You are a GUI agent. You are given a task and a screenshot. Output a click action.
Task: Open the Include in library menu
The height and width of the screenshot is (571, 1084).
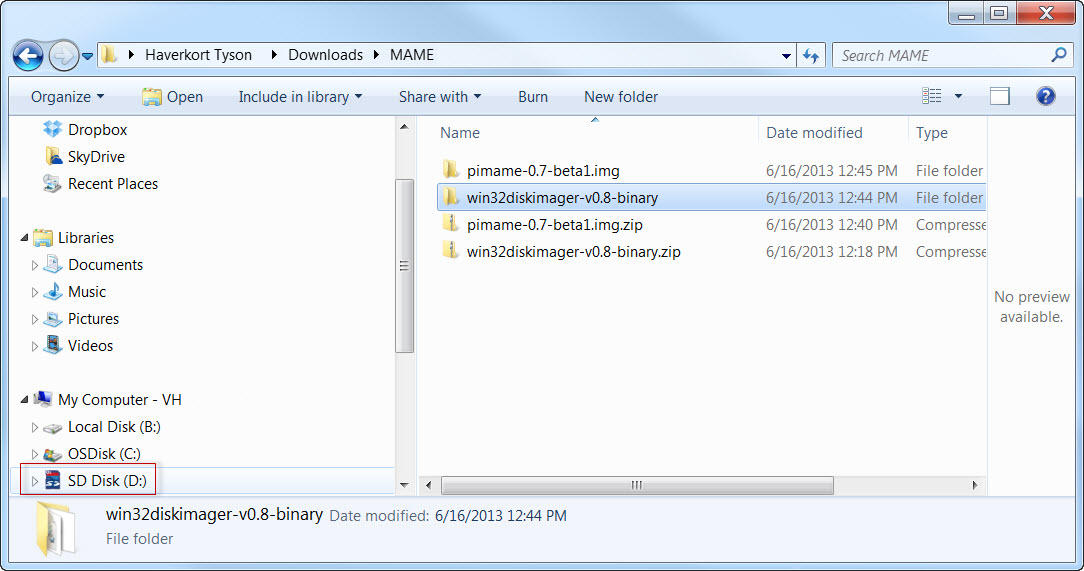pos(300,97)
